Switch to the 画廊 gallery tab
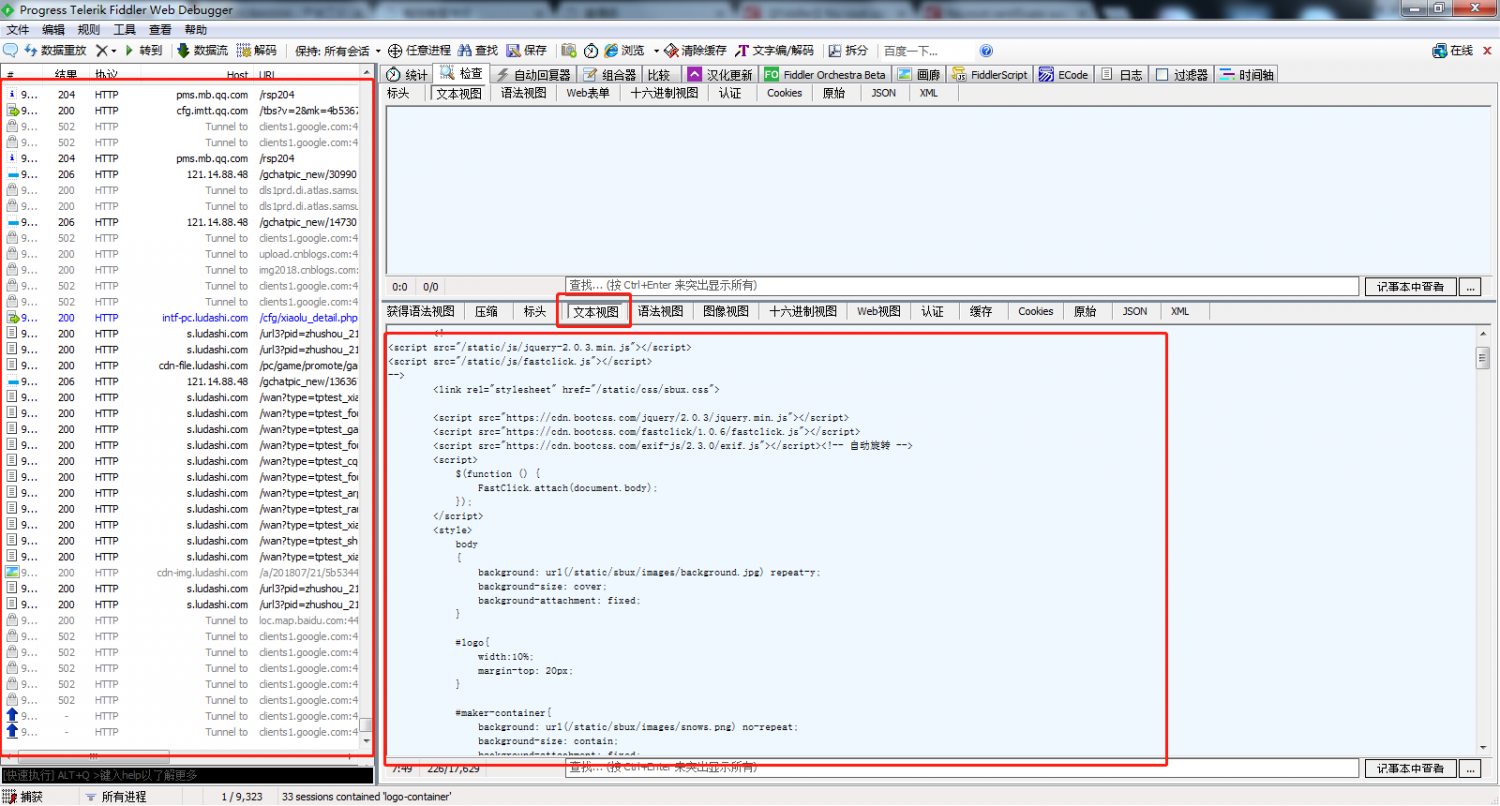Image resolution: width=1500 pixels, height=806 pixels. (918, 75)
